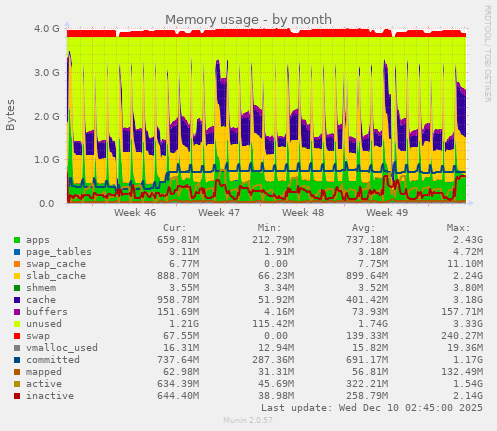The width and height of the screenshot is (497, 431).
Task: Click cache max value 3.18G
Action: 468,300
